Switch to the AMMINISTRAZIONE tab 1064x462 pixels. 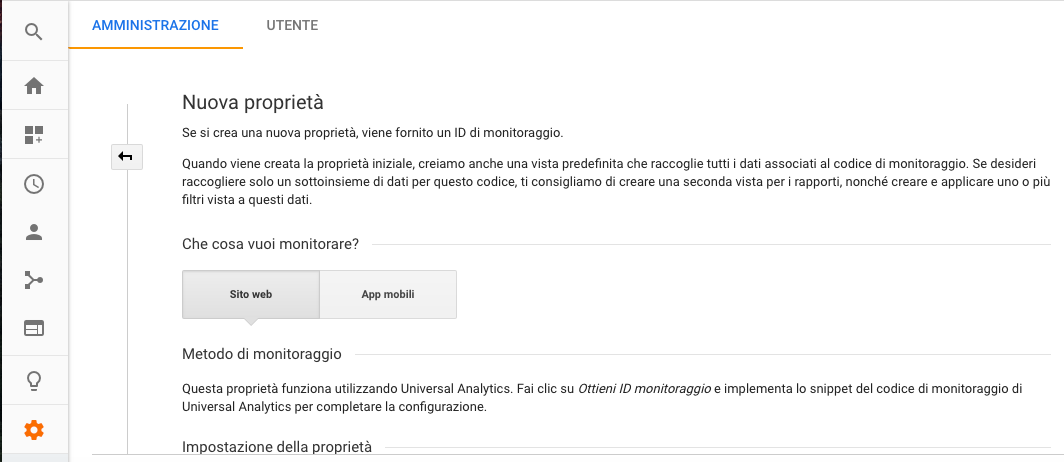[155, 25]
